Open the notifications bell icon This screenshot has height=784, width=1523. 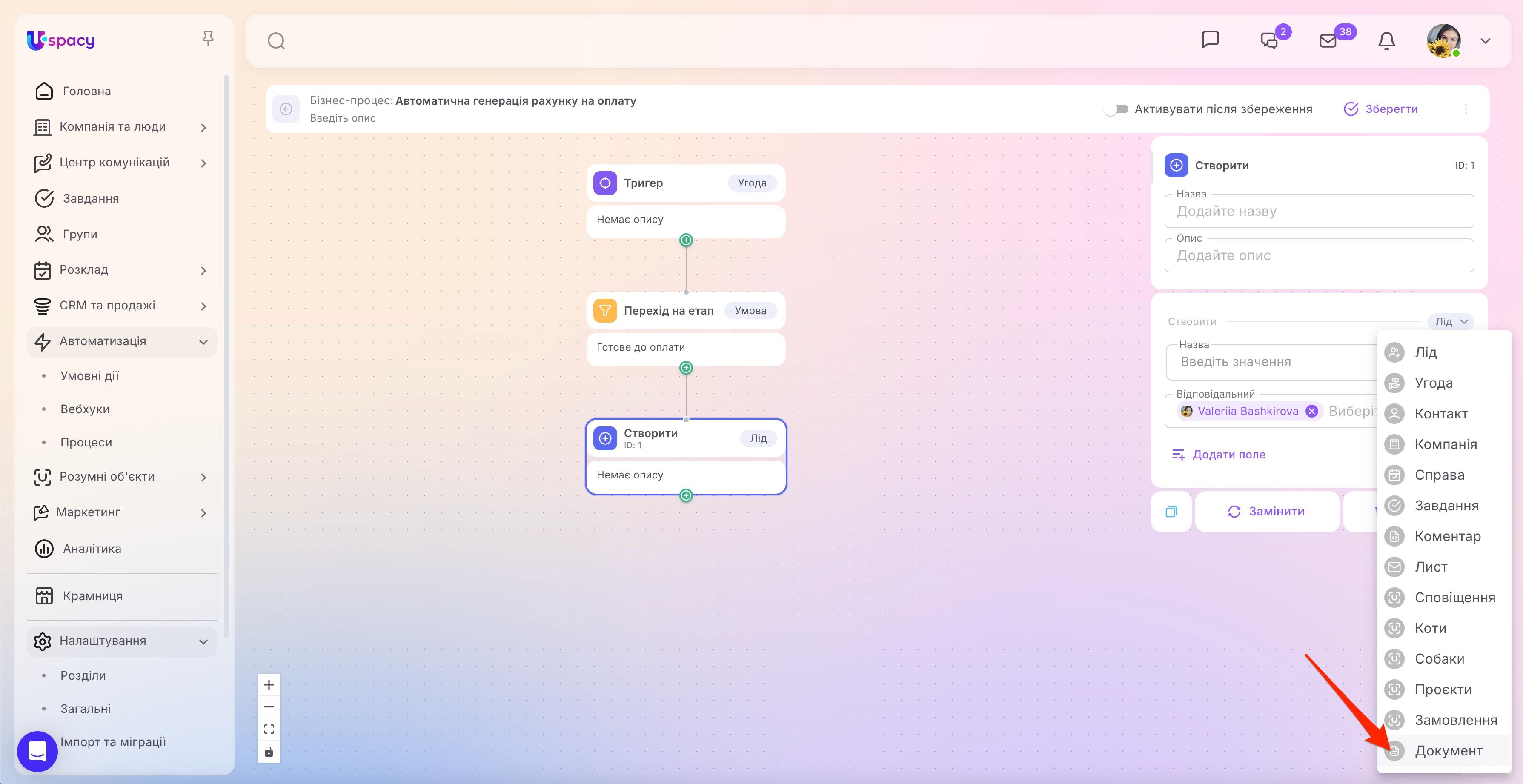tap(1386, 41)
